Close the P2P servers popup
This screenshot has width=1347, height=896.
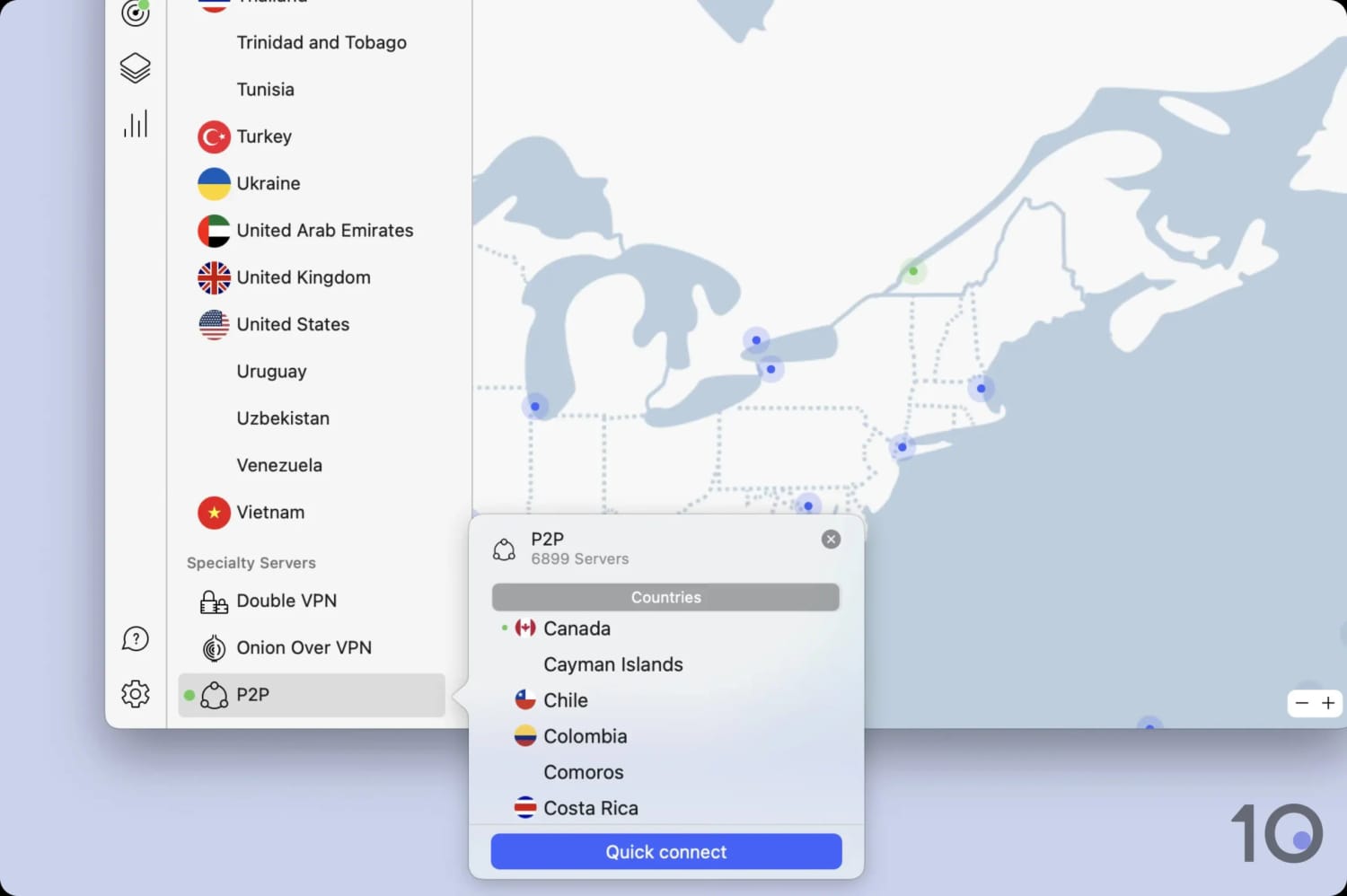(x=831, y=539)
